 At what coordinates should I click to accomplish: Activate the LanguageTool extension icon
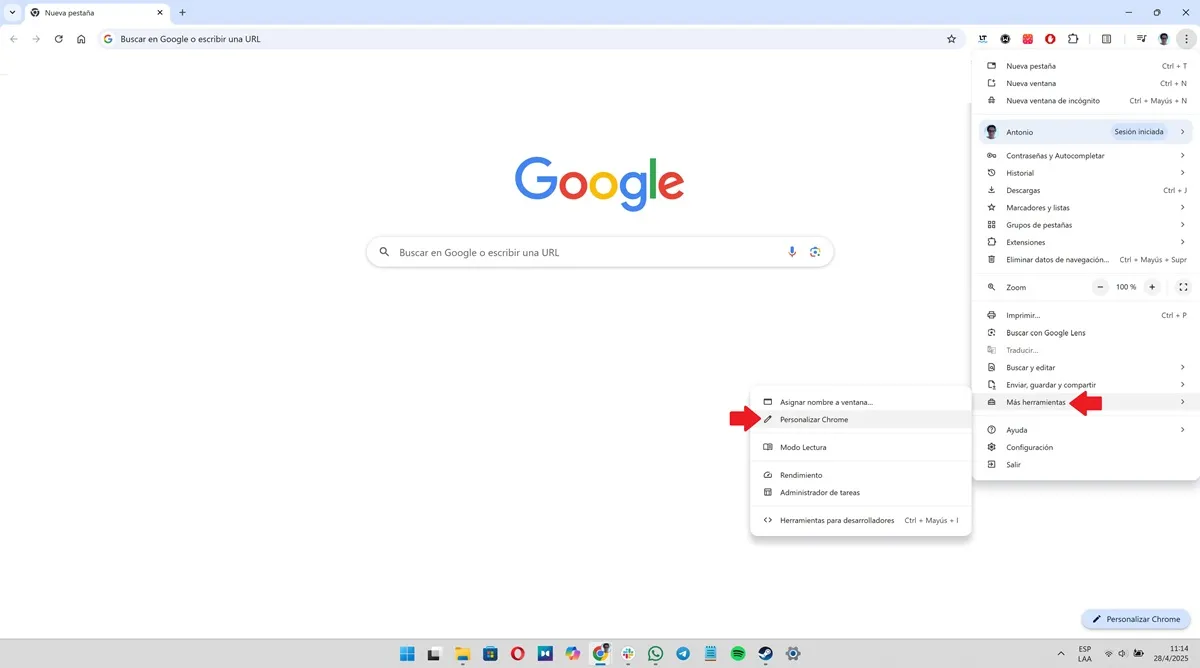[x=983, y=39]
